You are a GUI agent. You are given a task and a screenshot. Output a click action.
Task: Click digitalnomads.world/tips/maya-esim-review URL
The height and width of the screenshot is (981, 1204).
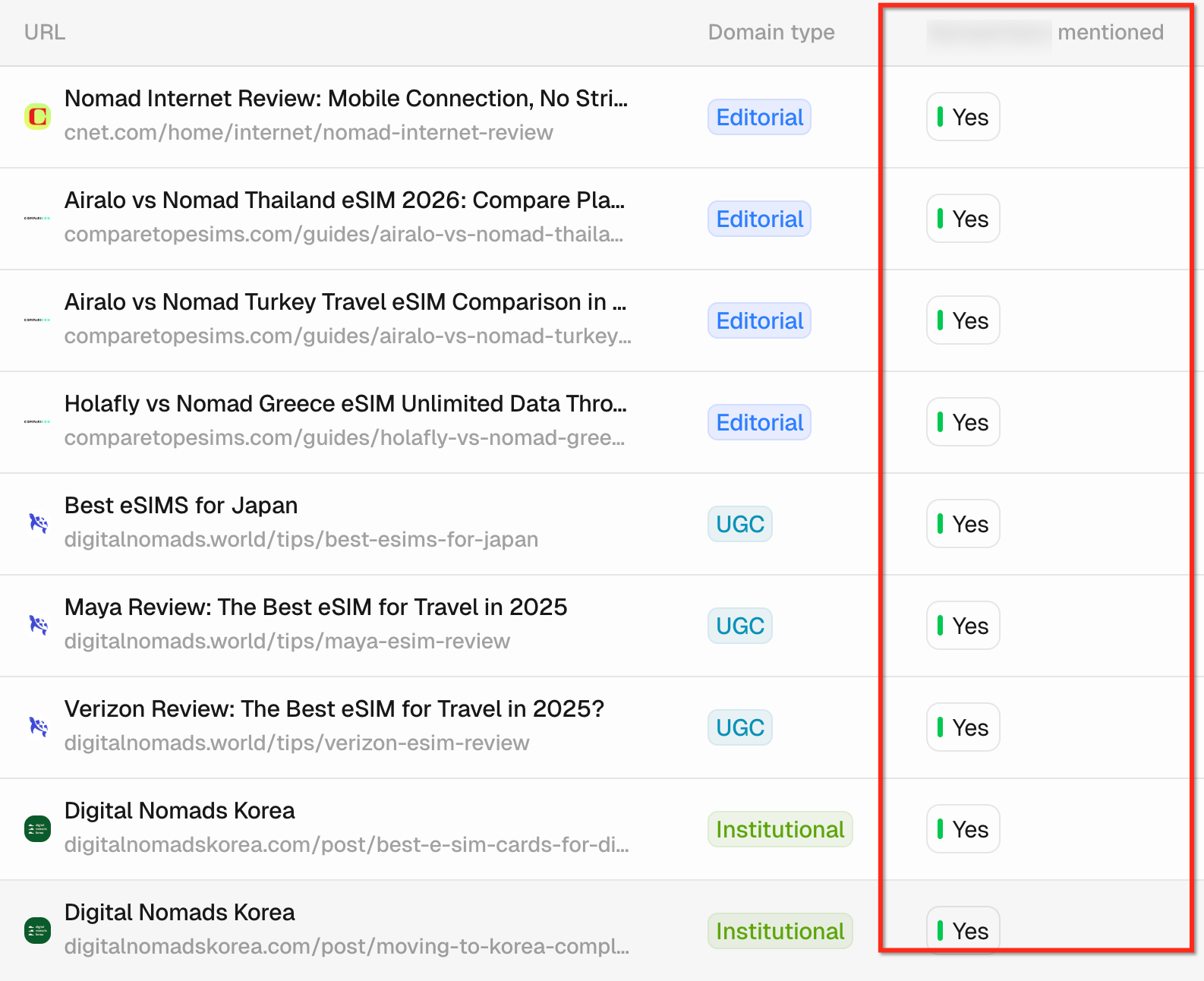(x=287, y=642)
